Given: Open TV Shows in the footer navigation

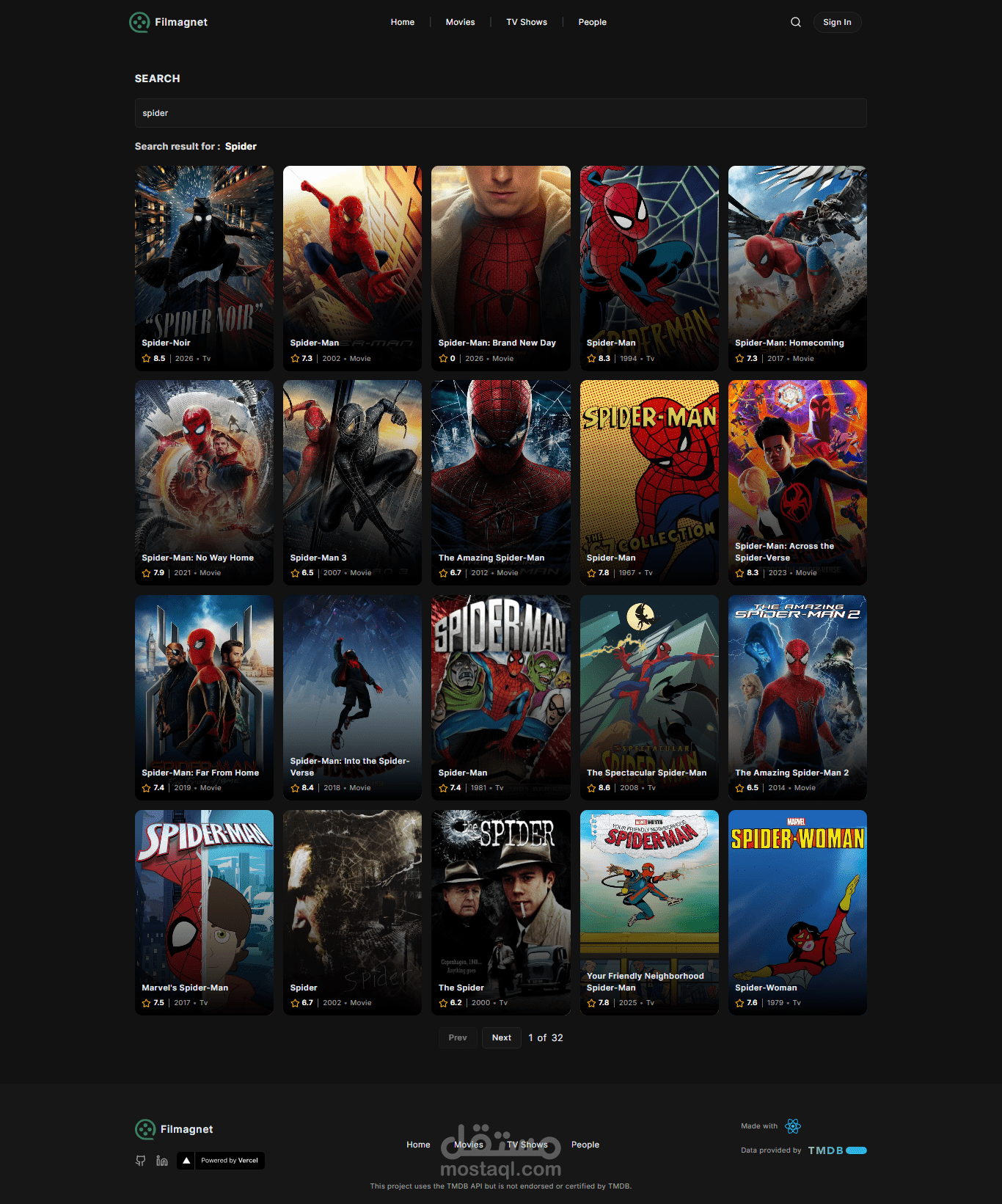Looking at the screenshot, I should [x=527, y=1145].
